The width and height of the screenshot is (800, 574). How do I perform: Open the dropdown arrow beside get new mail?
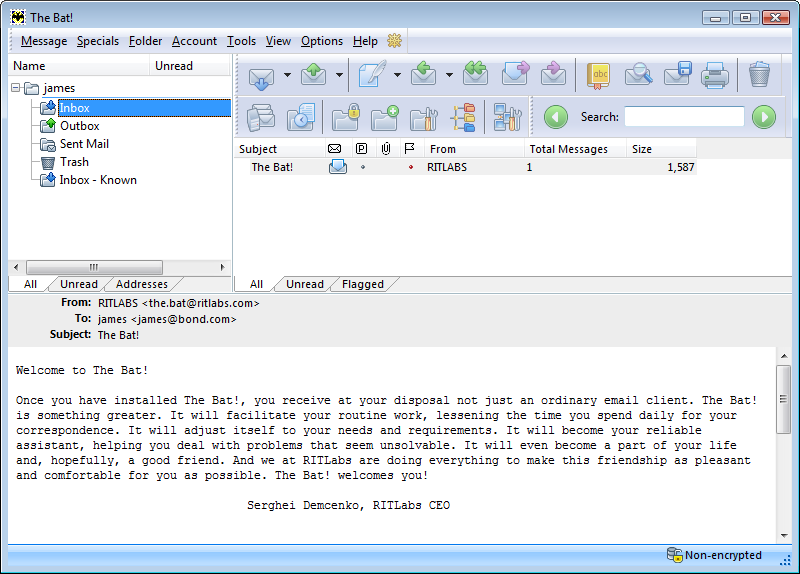click(x=287, y=75)
